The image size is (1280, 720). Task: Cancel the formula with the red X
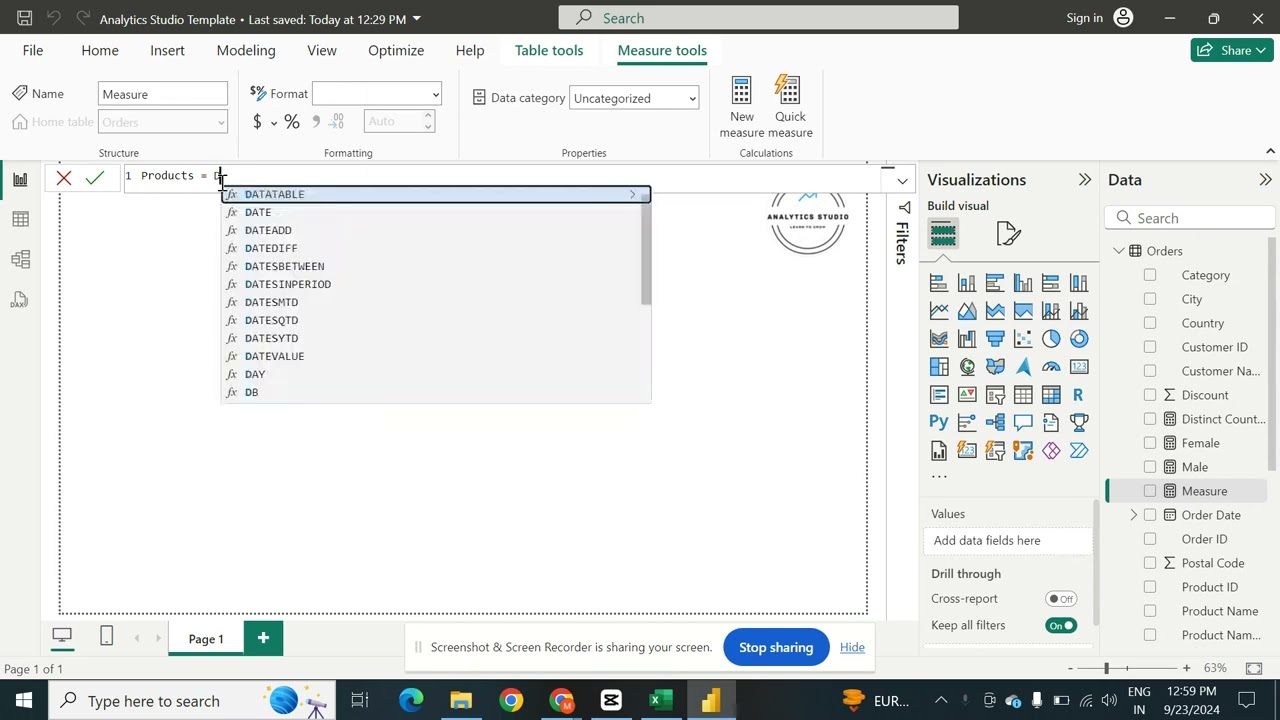(x=64, y=178)
